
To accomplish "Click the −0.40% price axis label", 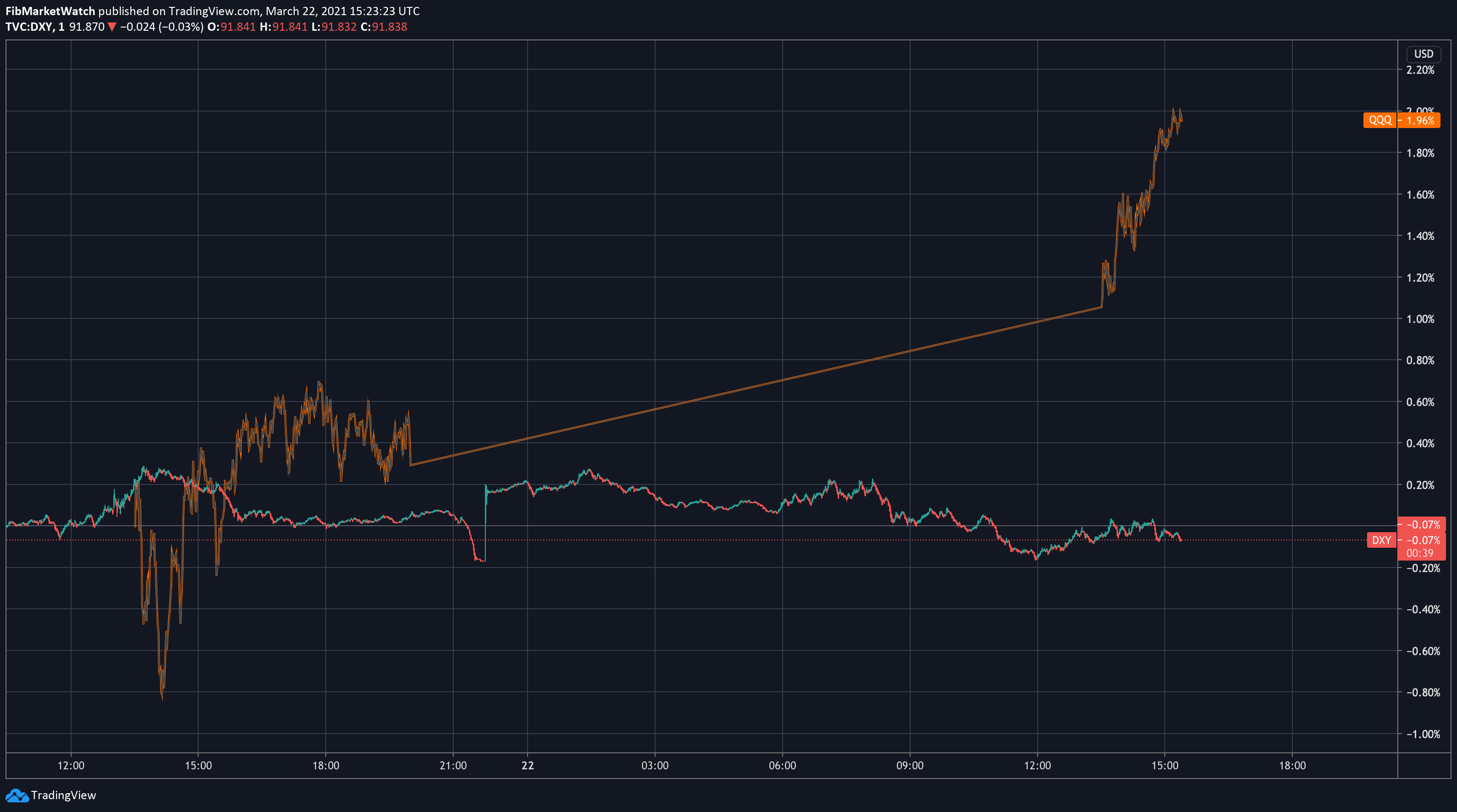I will coord(1423,610).
